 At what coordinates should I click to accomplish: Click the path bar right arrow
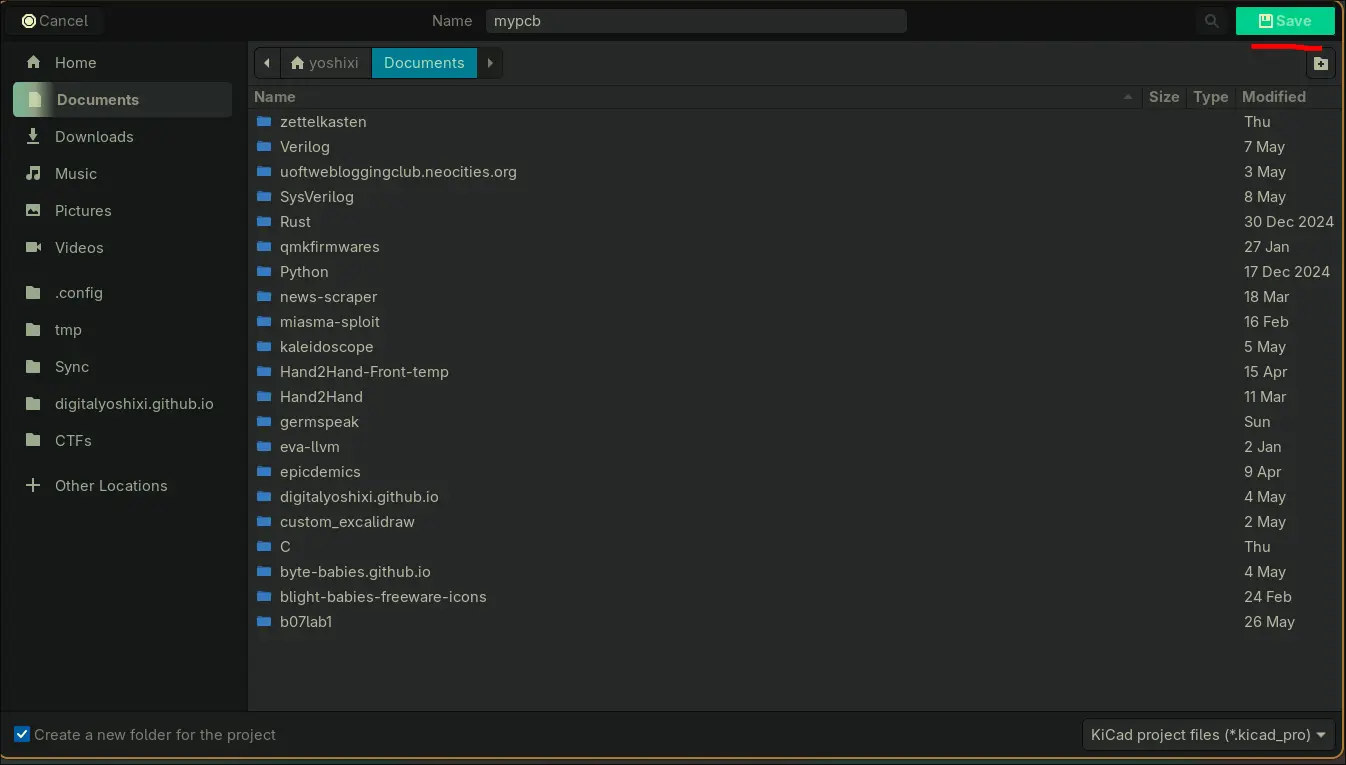point(490,63)
